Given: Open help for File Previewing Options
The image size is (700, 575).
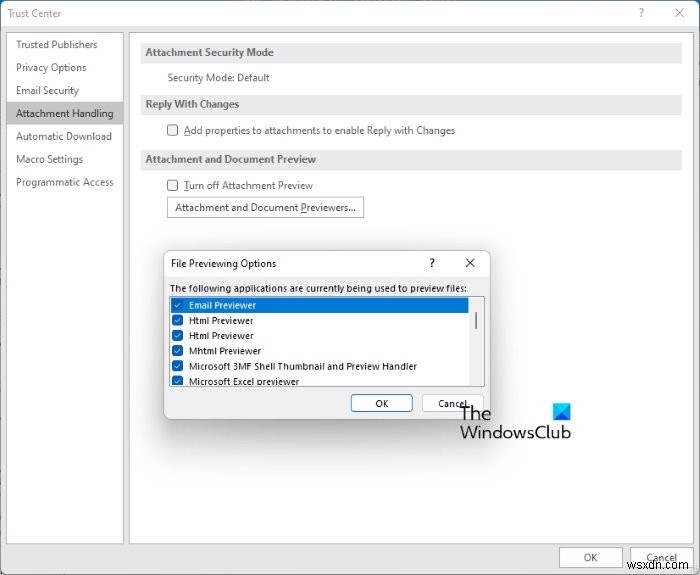Looking at the screenshot, I should (x=432, y=263).
